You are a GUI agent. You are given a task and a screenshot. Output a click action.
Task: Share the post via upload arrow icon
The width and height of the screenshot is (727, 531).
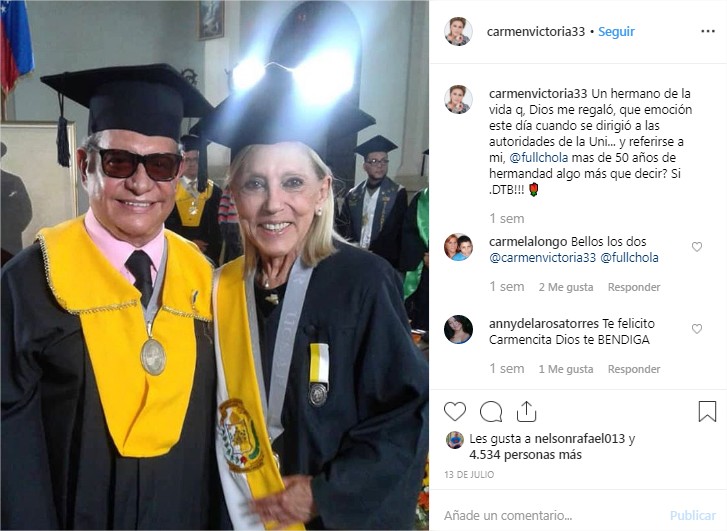526,411
